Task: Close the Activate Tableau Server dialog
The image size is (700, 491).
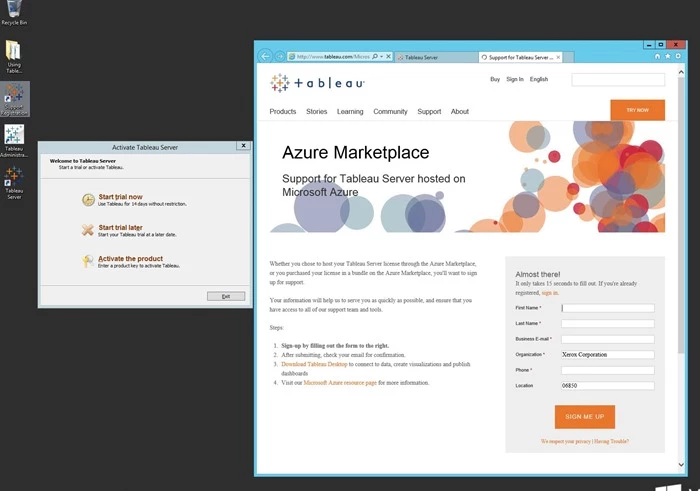Action: point(243,146)
